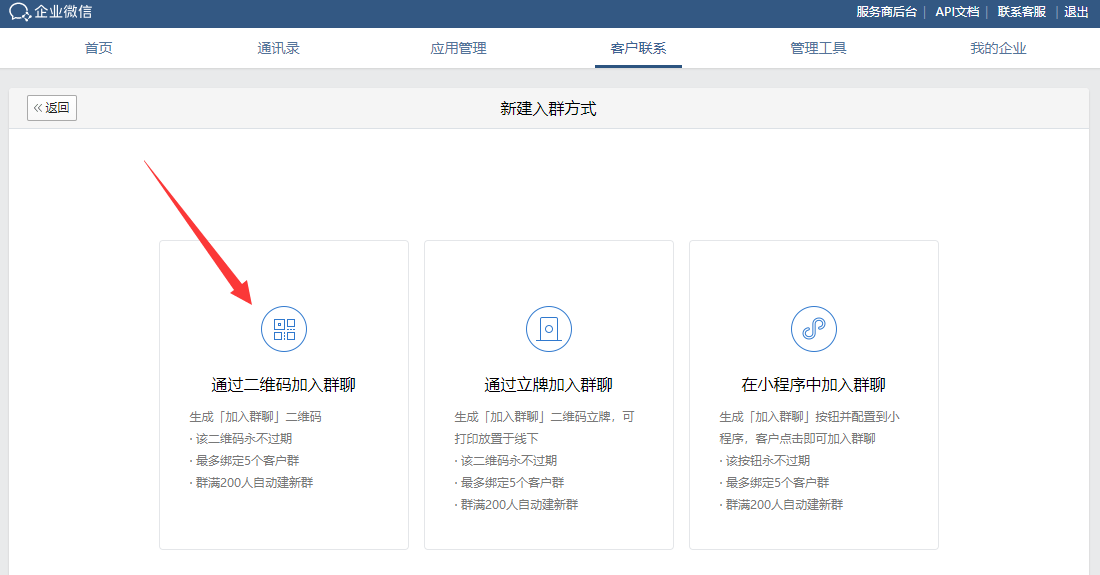Viewport: 1100px width, 575px height.
Task: Click the mini program icon for joining group
Action: pyautogui.click(x=814, y=329)
